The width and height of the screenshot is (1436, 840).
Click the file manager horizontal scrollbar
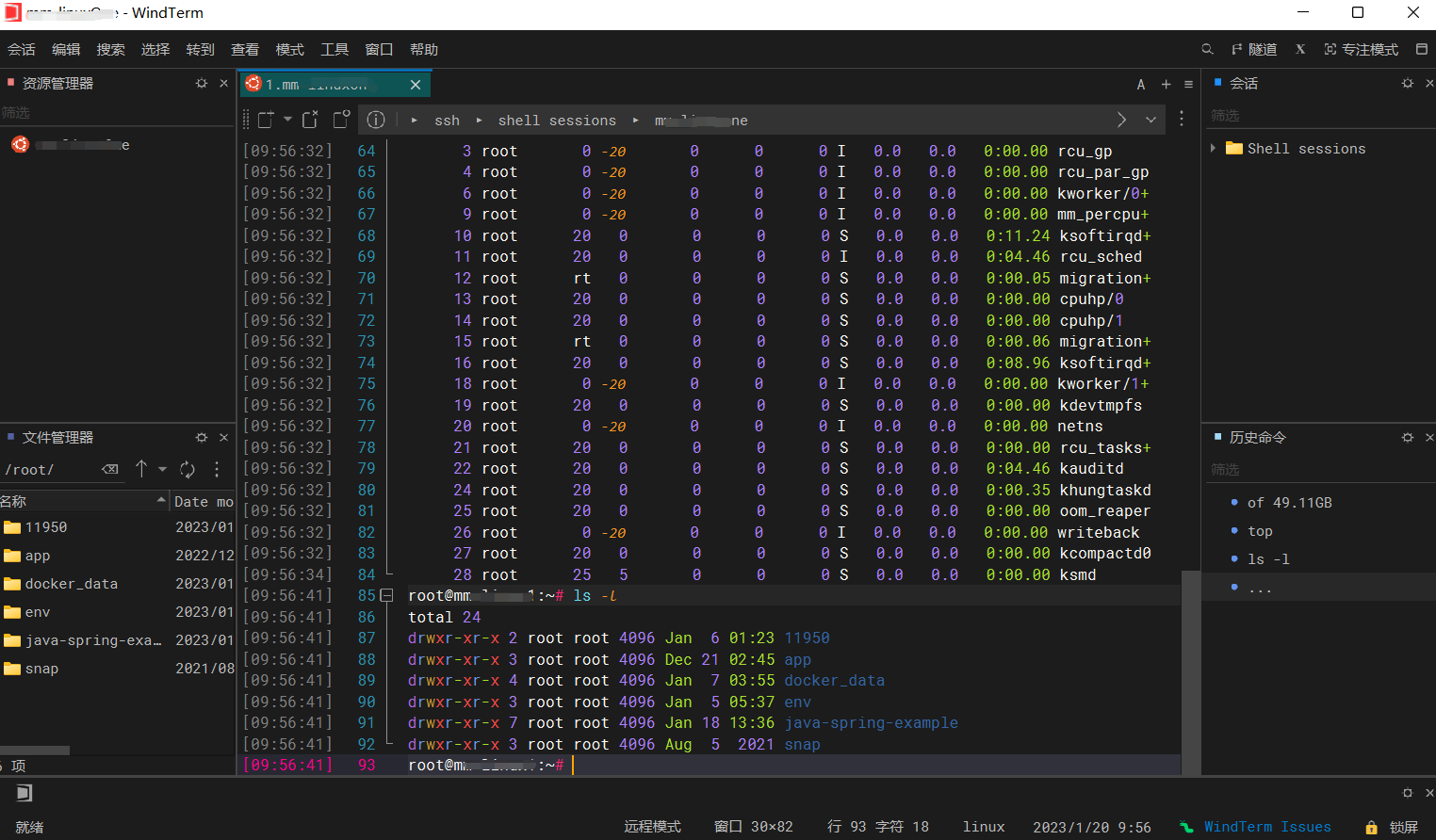35,751
